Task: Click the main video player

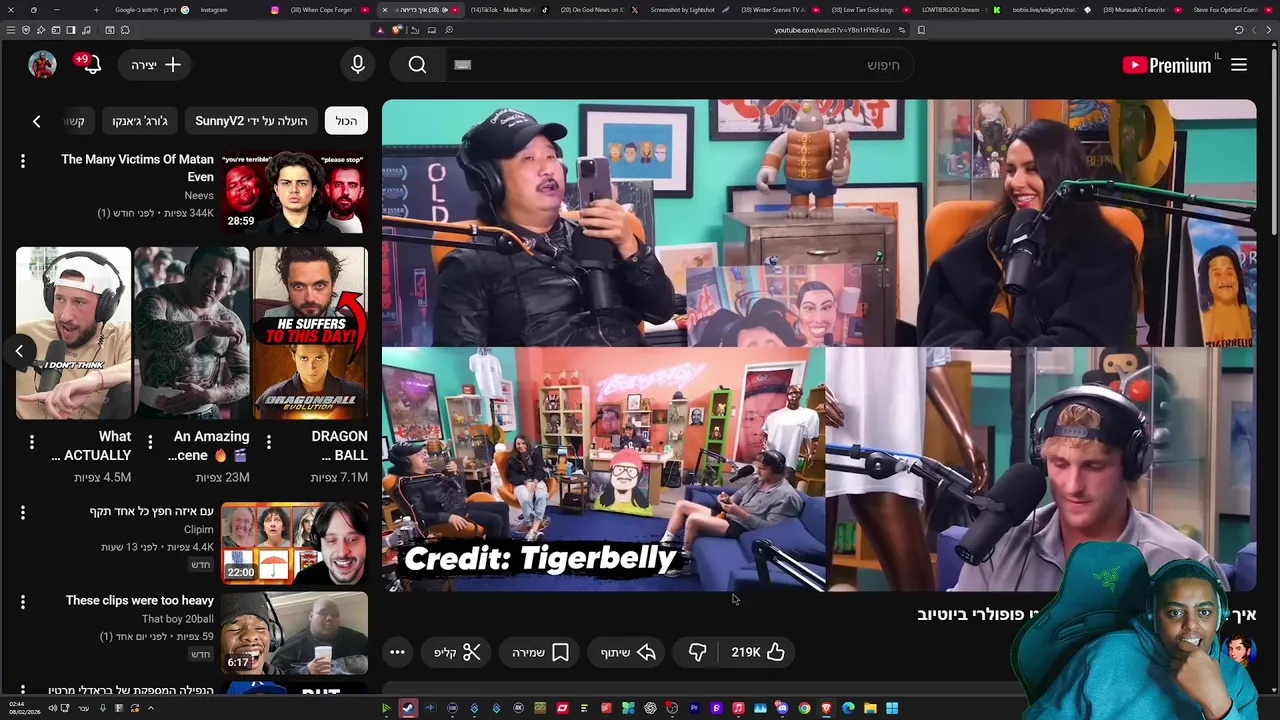Action: (819, 345)
